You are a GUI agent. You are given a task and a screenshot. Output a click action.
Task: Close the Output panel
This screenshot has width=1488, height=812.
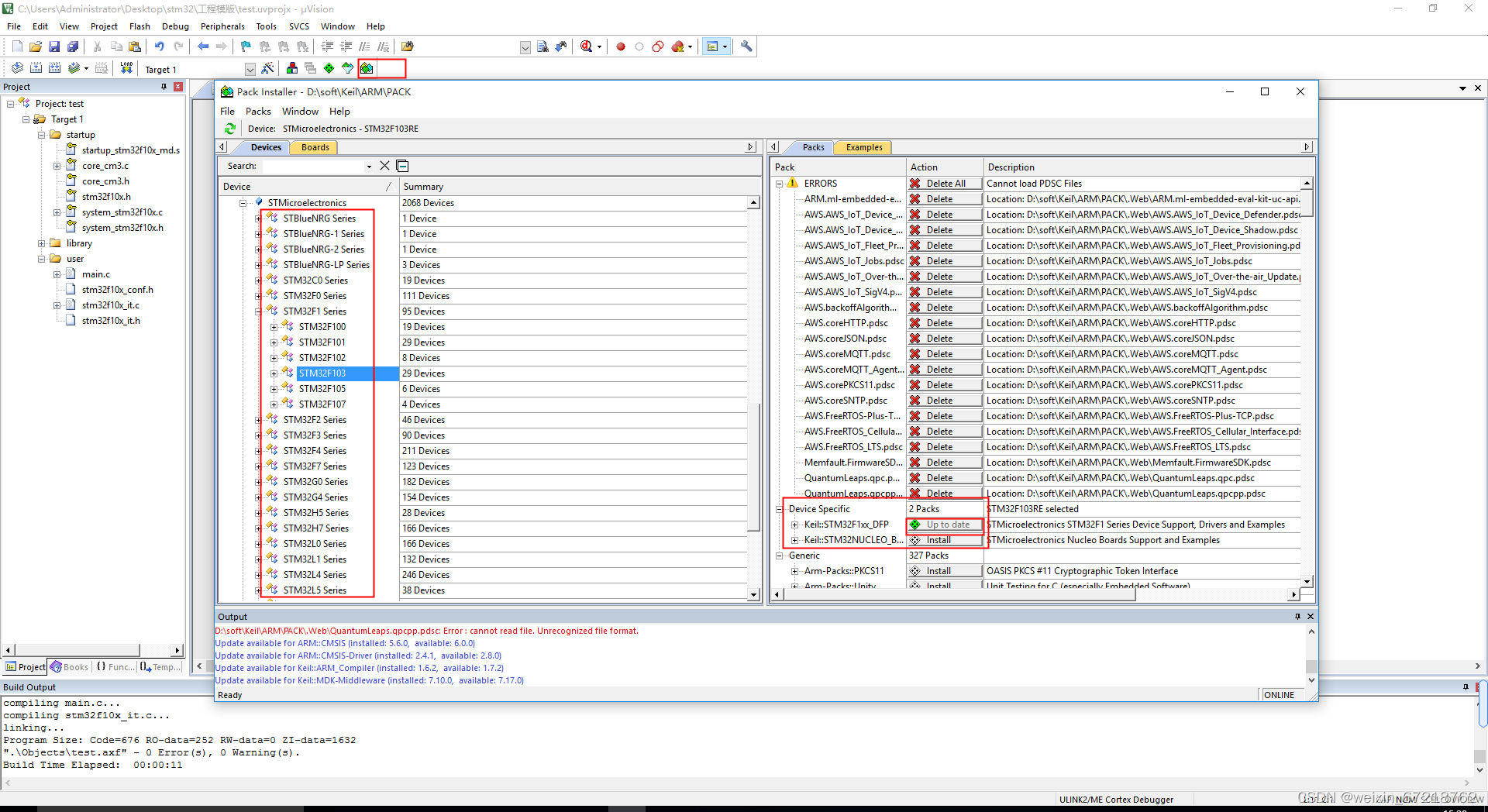[x=1311, y=617]
